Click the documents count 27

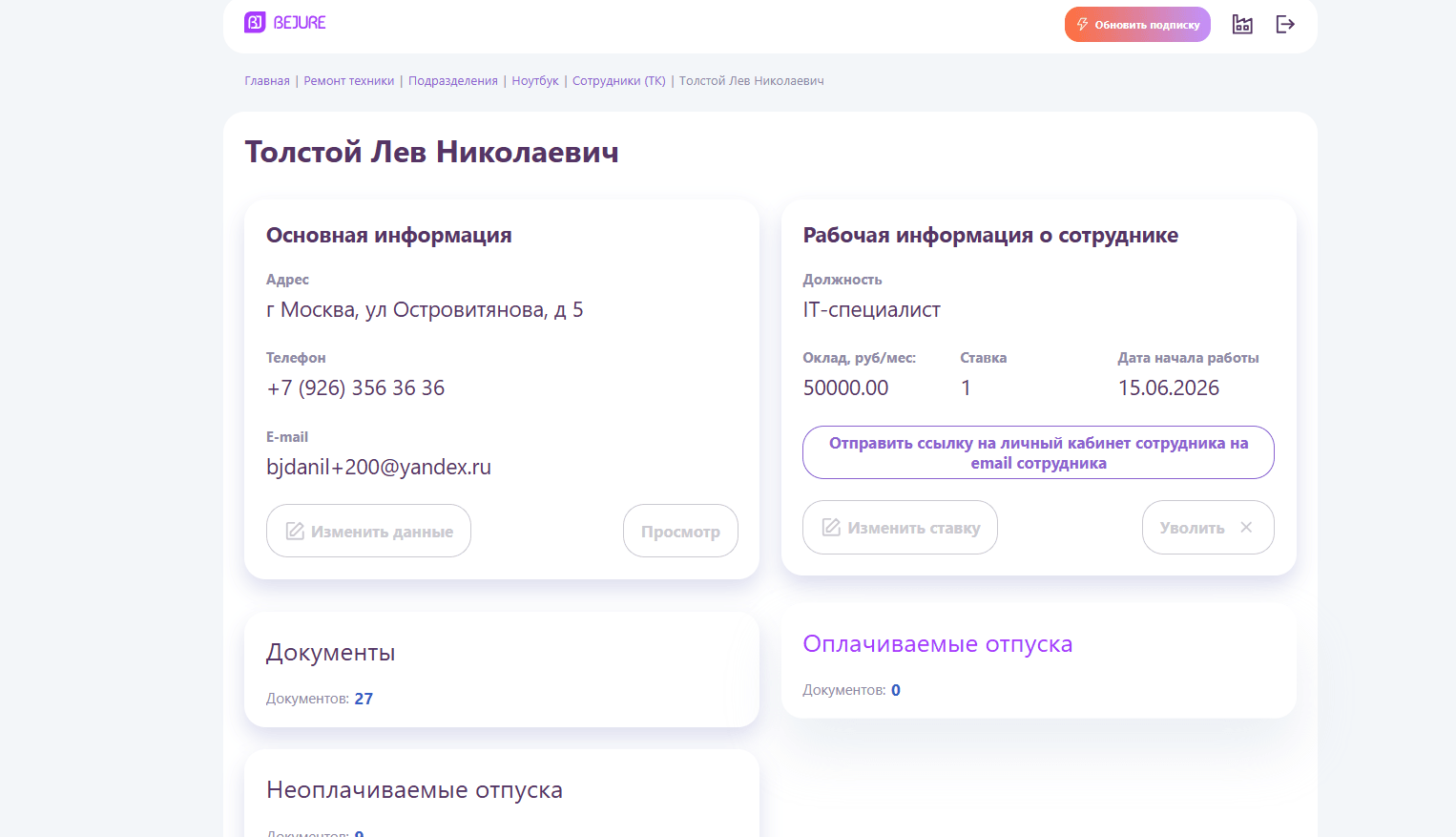364,699
